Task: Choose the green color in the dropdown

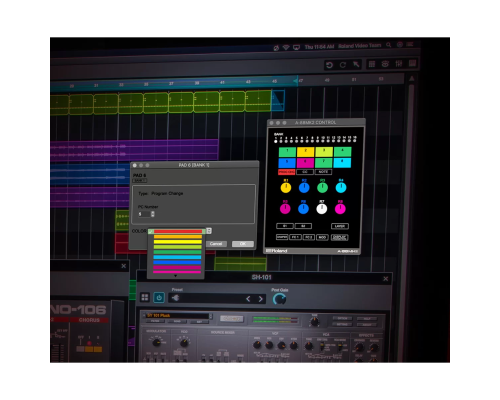Action: (178, 252)
